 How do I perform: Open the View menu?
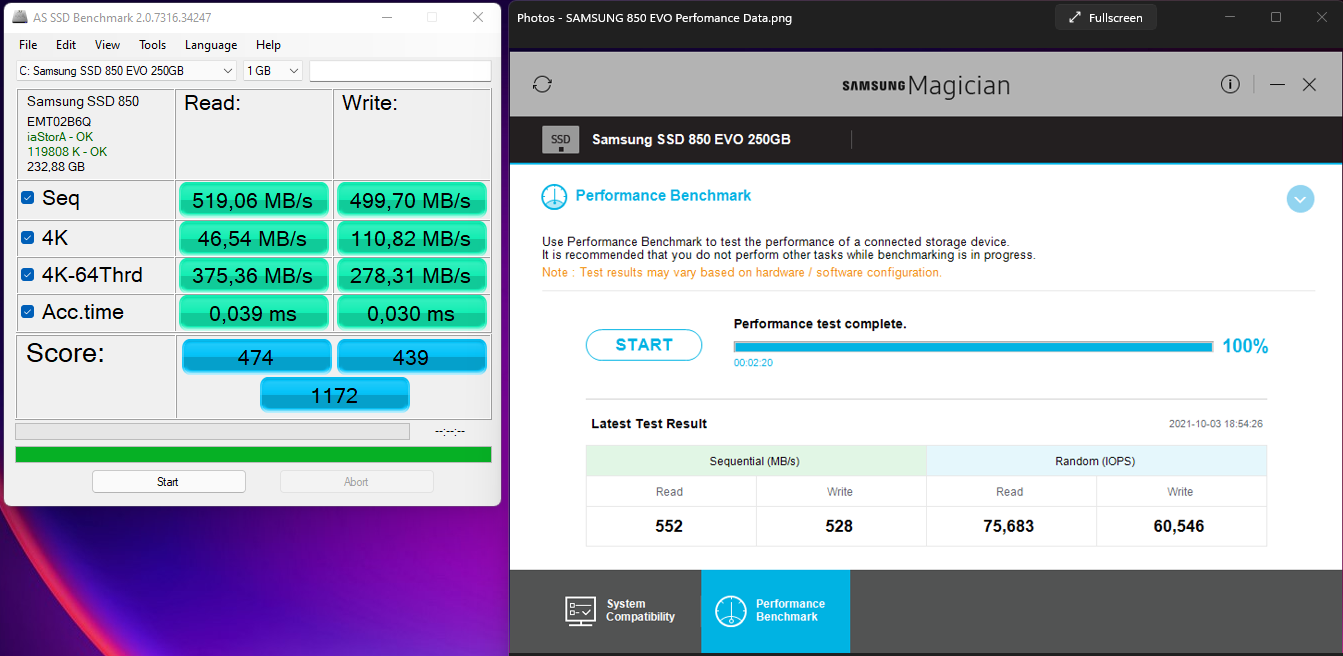(x=107, y=45)
